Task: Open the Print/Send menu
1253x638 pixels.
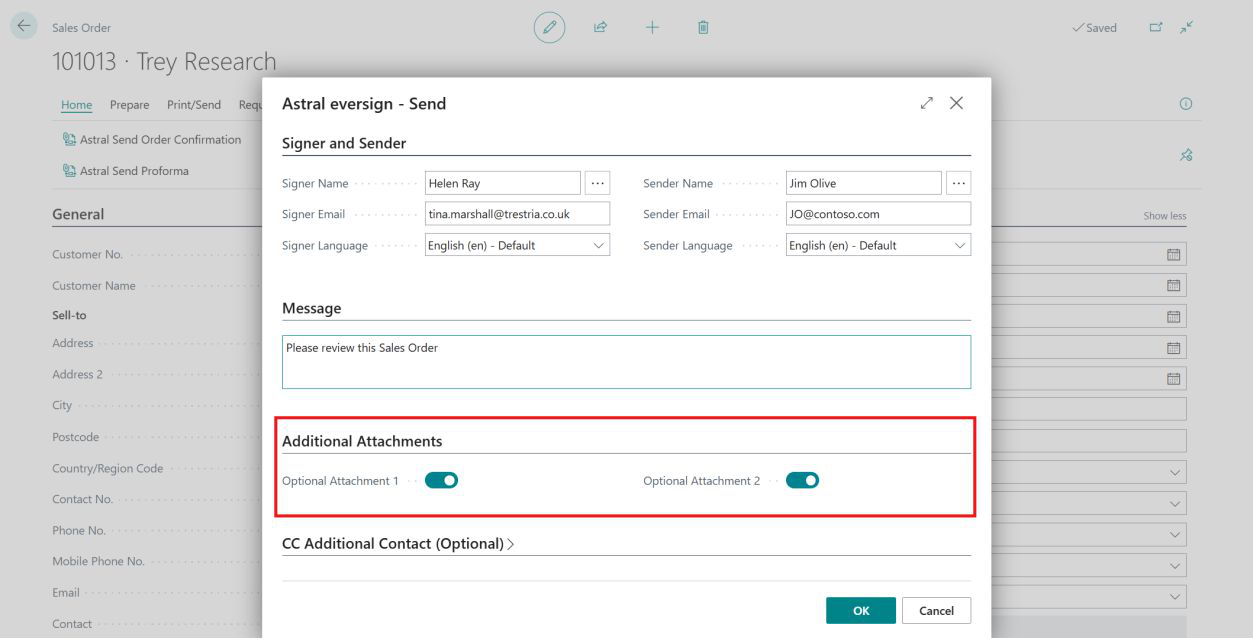Action: pyautogui.click(x=193, y=104)
